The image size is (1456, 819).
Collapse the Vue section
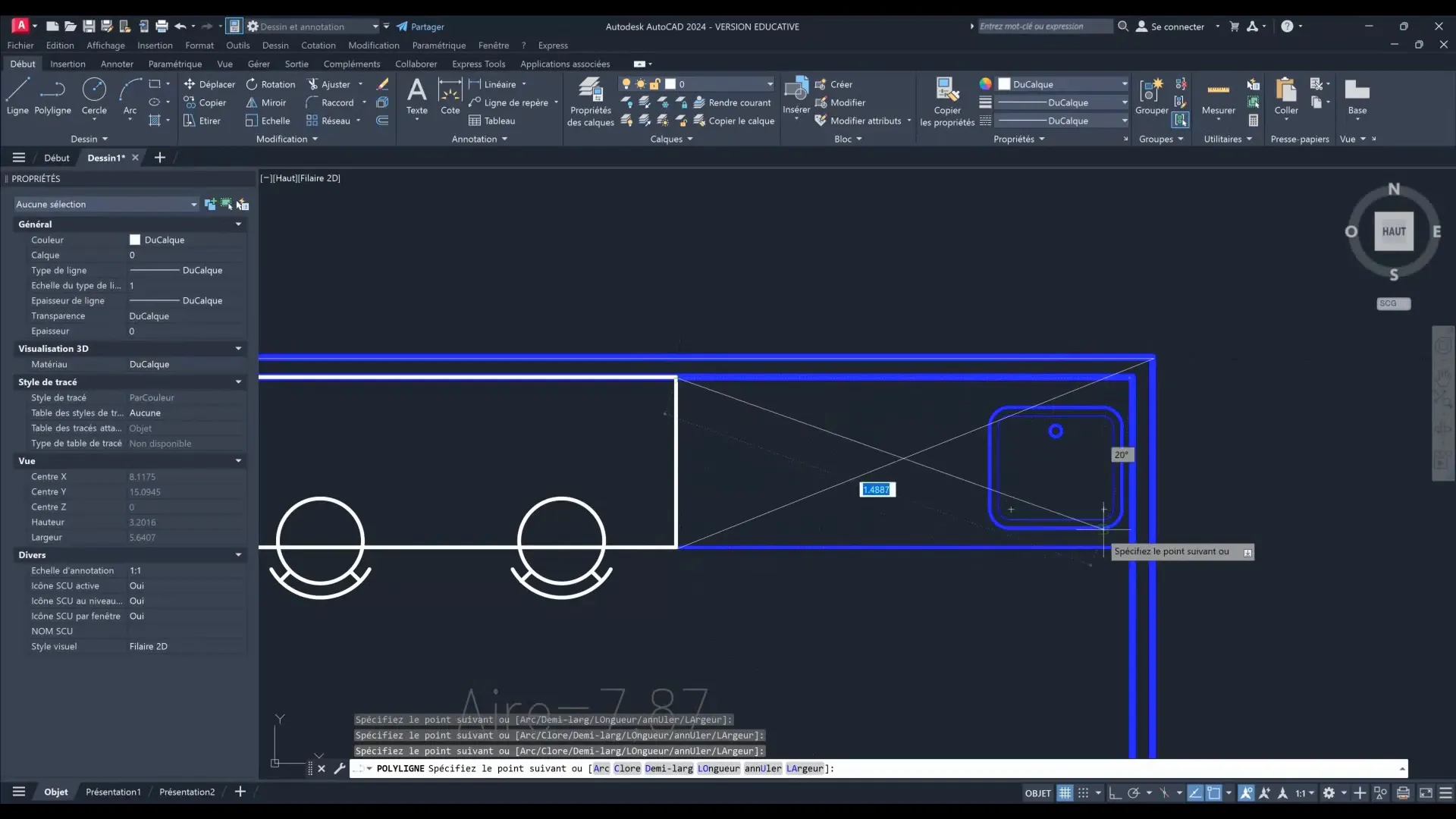coord(238,461)
